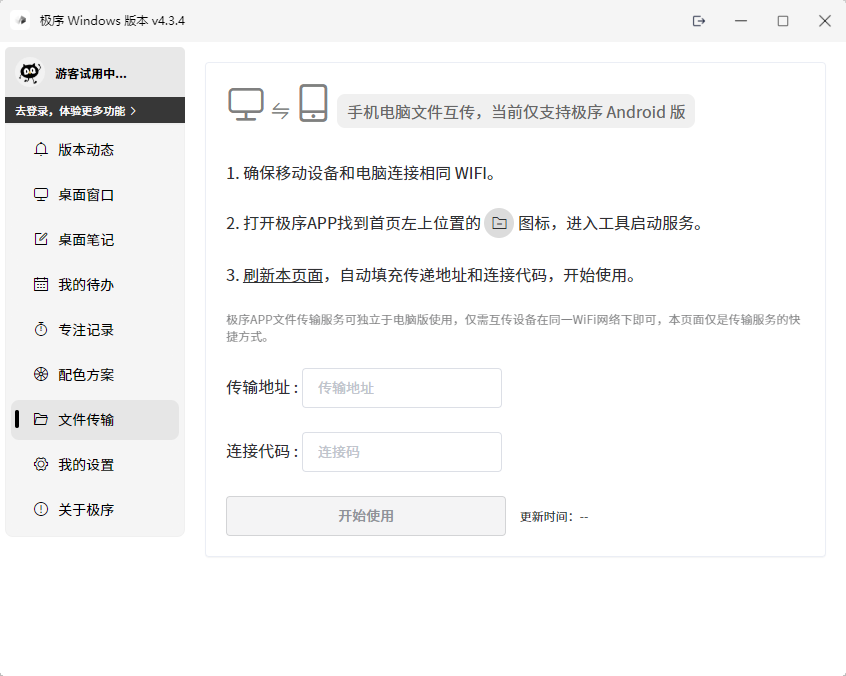Close the 极序 window
The width and height of the screenshot is (846, 676).
(824, 21)
